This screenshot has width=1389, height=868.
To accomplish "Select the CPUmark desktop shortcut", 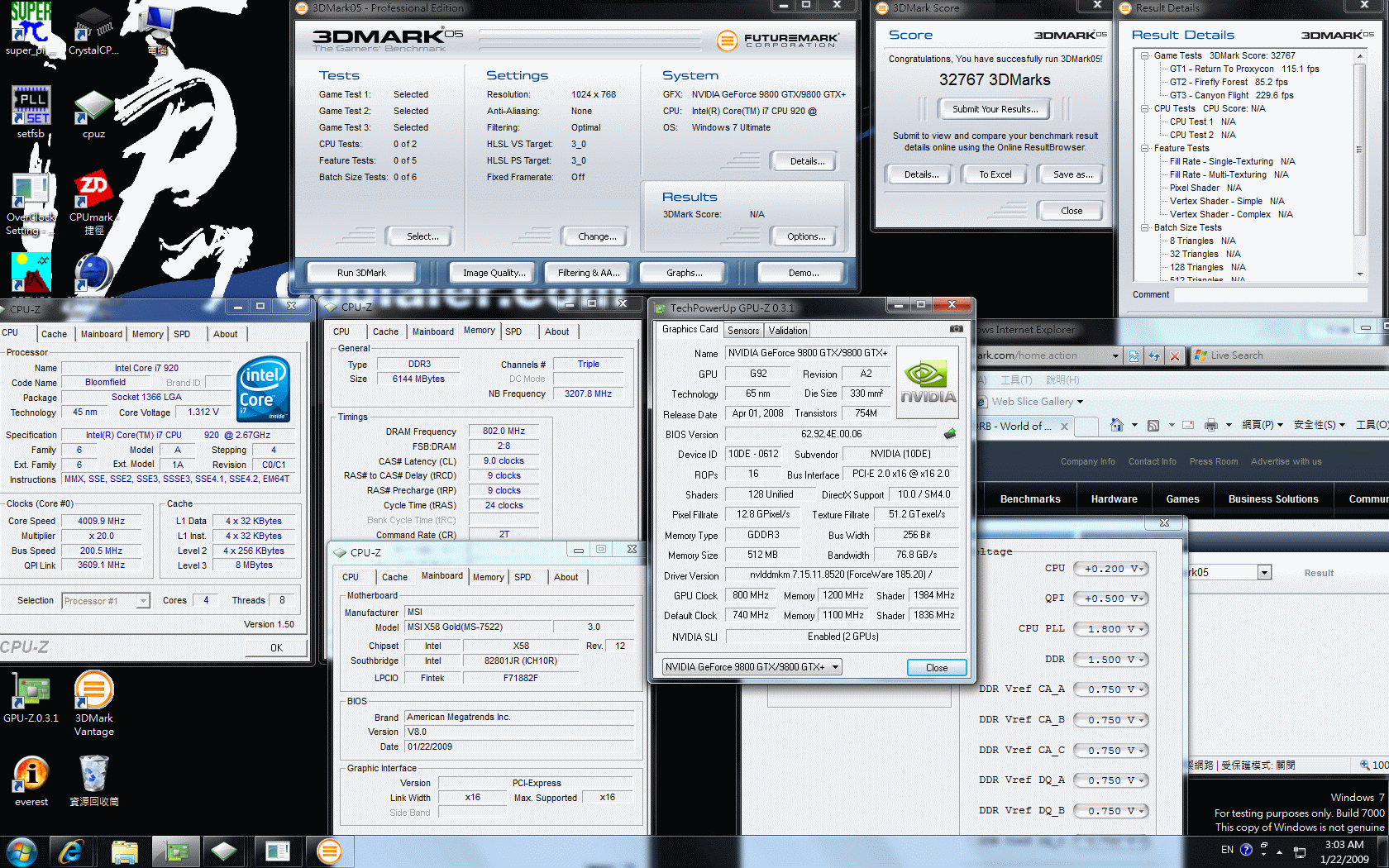I will click(x=93, y=204).
